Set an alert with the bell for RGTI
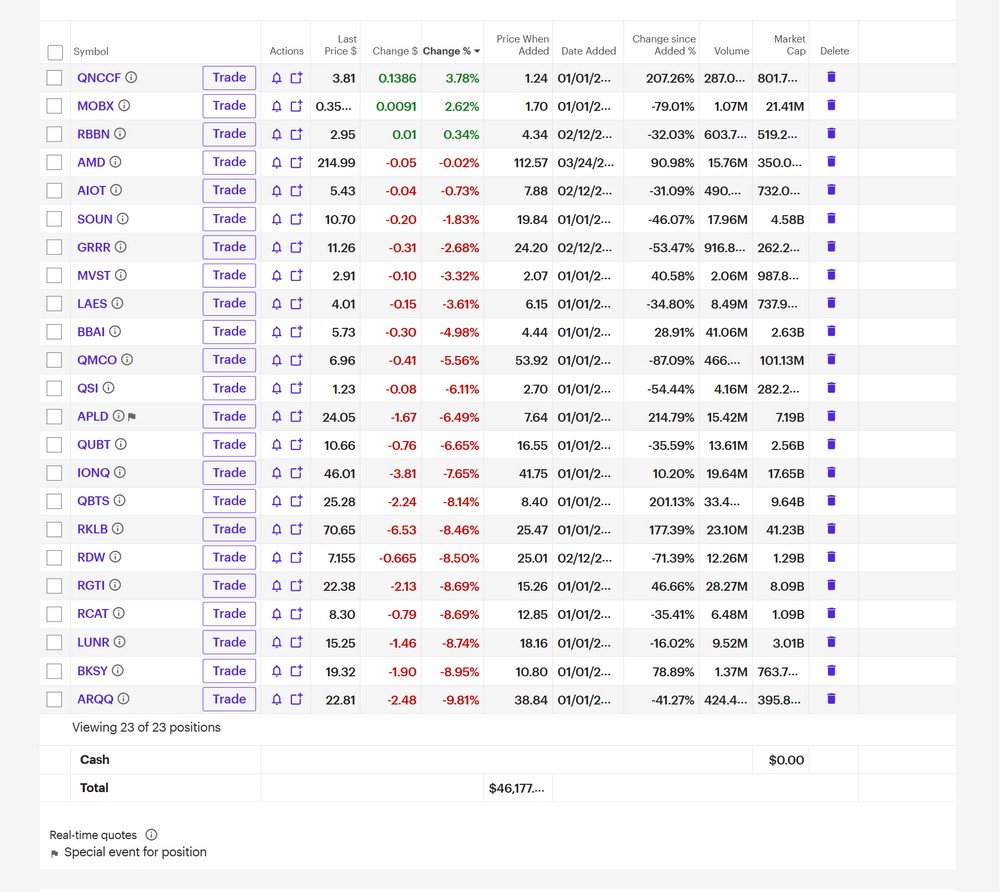The height and width of the screenshot is (892, 1000). tap(277, 586)
